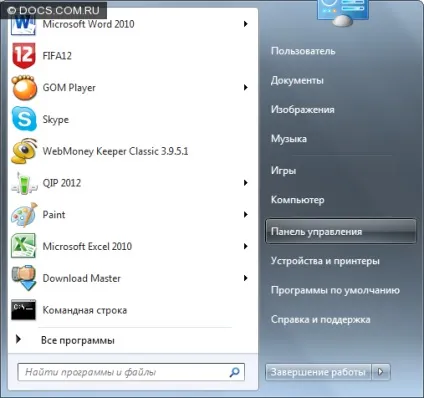Click the QIP 2012 icon
Viewport: 424px width, 398px height.
coord(24,183)
